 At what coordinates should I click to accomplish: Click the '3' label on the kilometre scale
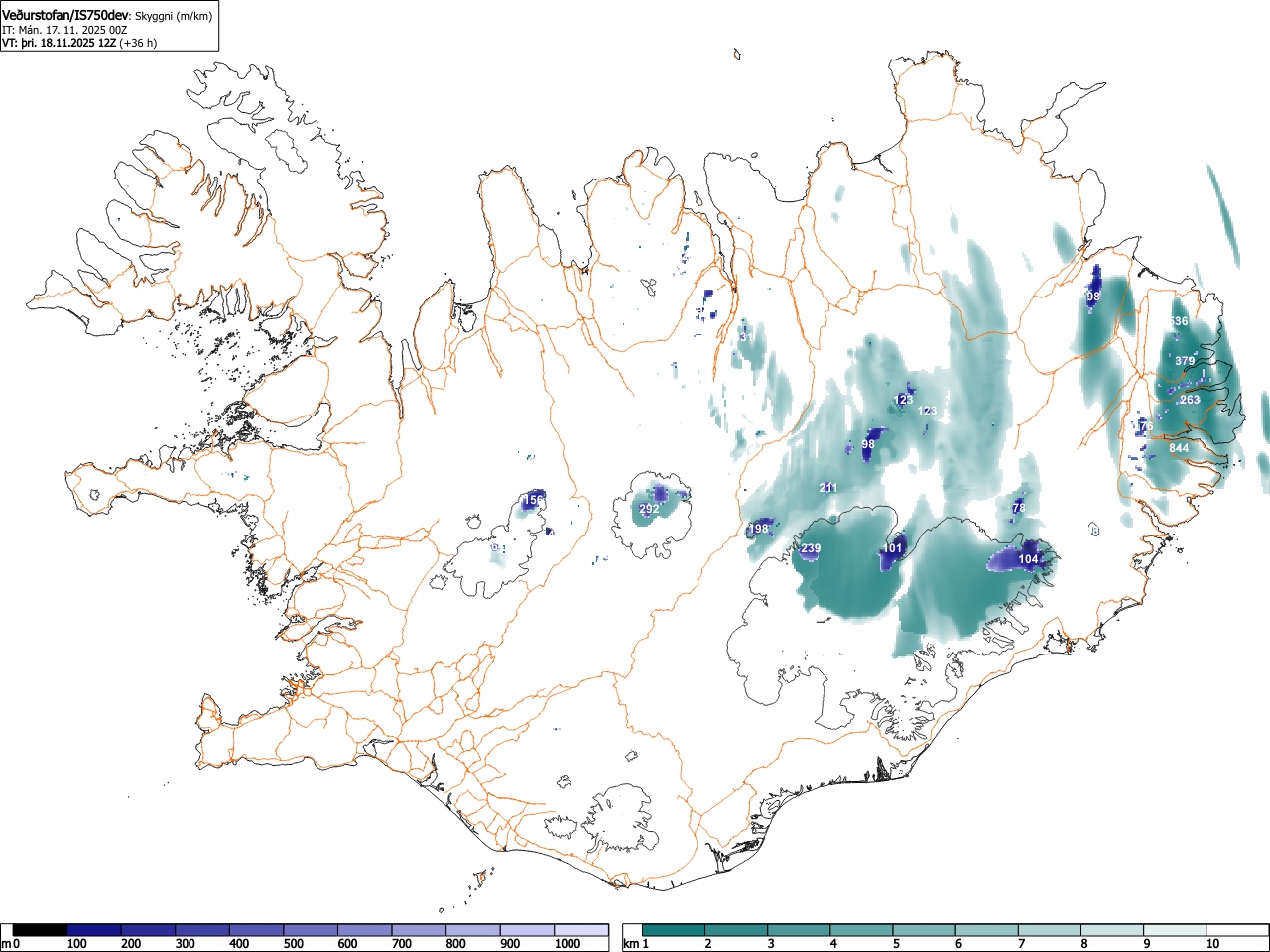771,944
